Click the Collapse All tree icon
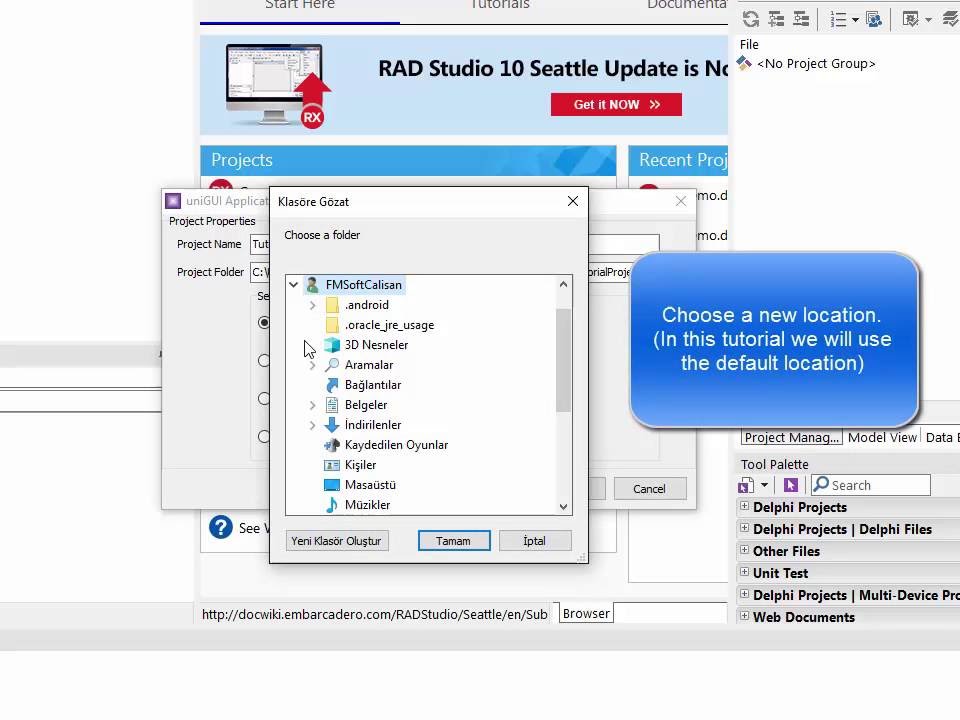 click(x=801, y=19)
